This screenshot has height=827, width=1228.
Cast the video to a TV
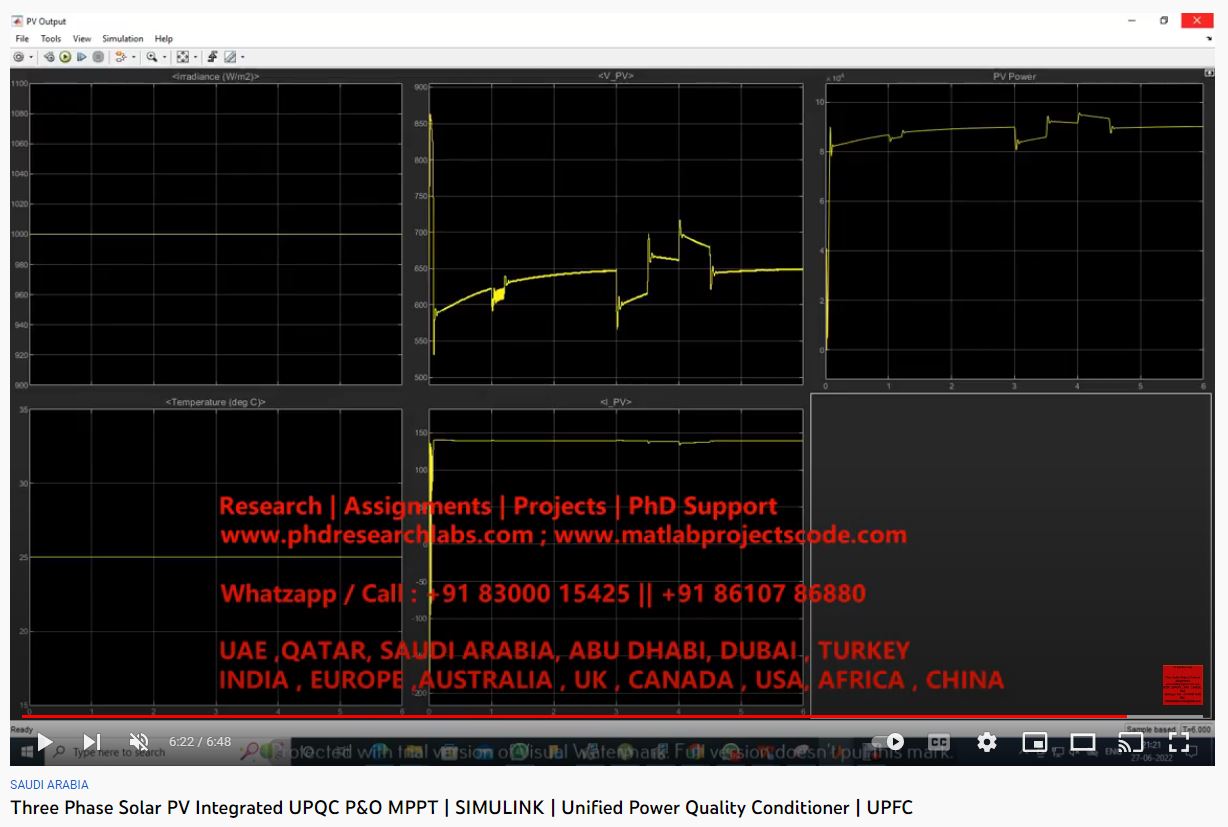coord(1131,742)
